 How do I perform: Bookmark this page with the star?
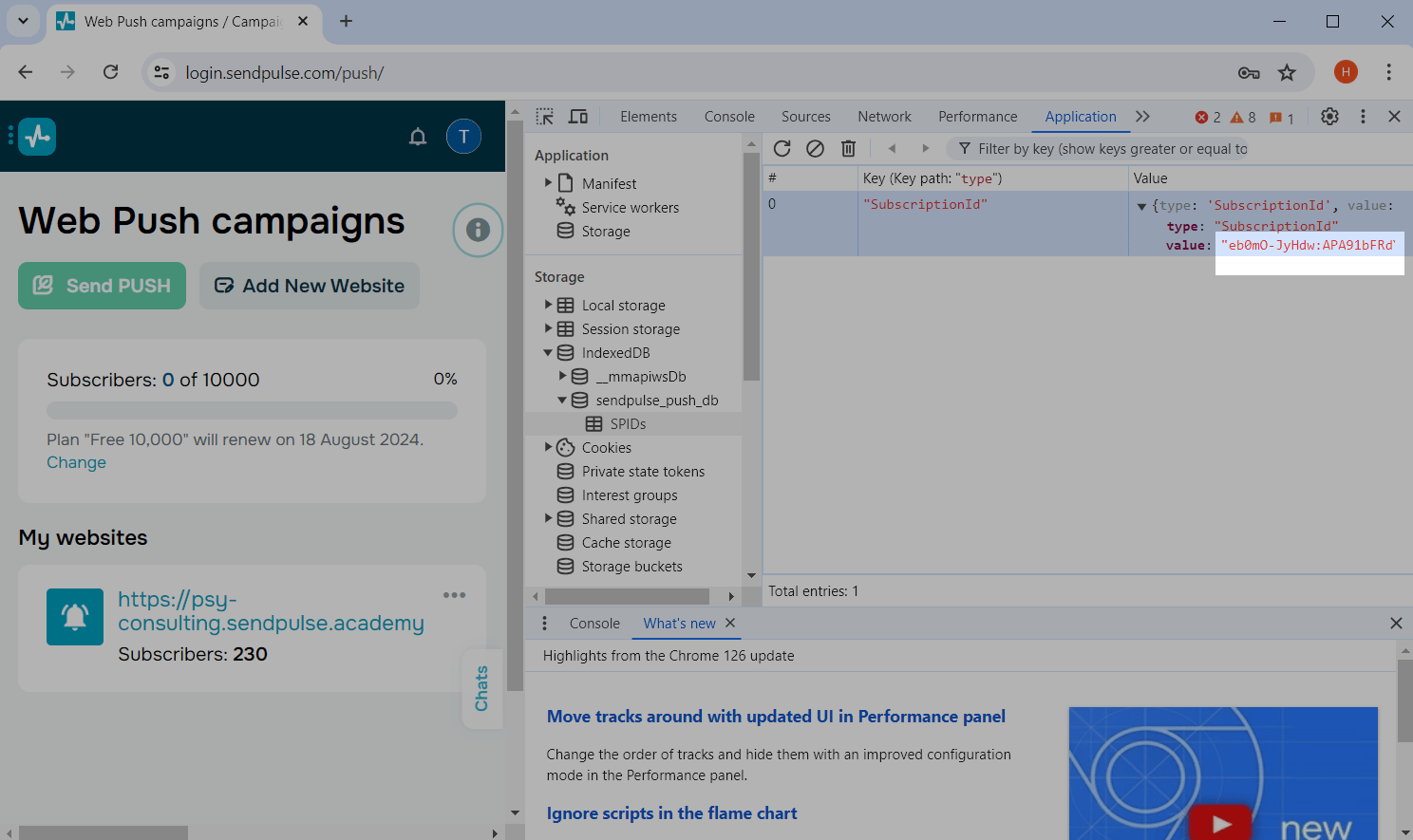click(x=1287, y=73)
